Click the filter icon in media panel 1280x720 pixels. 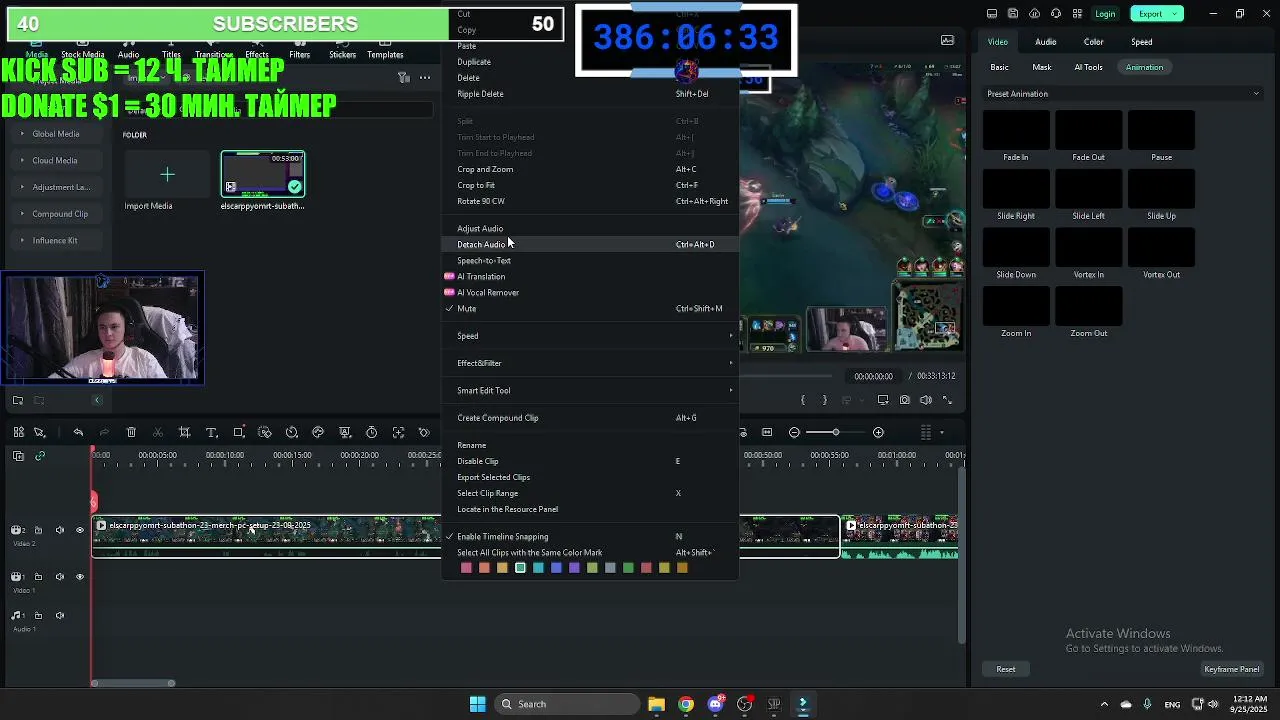click(x=403, y=77)
